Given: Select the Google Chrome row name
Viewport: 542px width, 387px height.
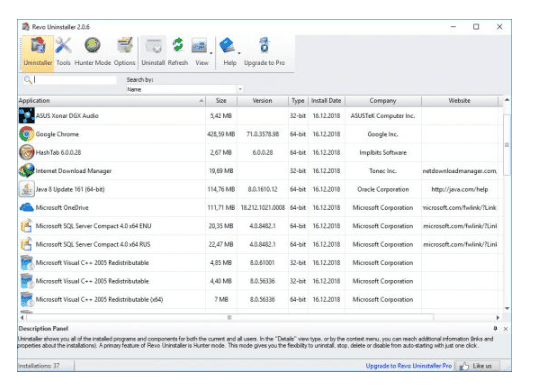Looking at the screenshot, I should pyautogui.click(x=57, y=134).
